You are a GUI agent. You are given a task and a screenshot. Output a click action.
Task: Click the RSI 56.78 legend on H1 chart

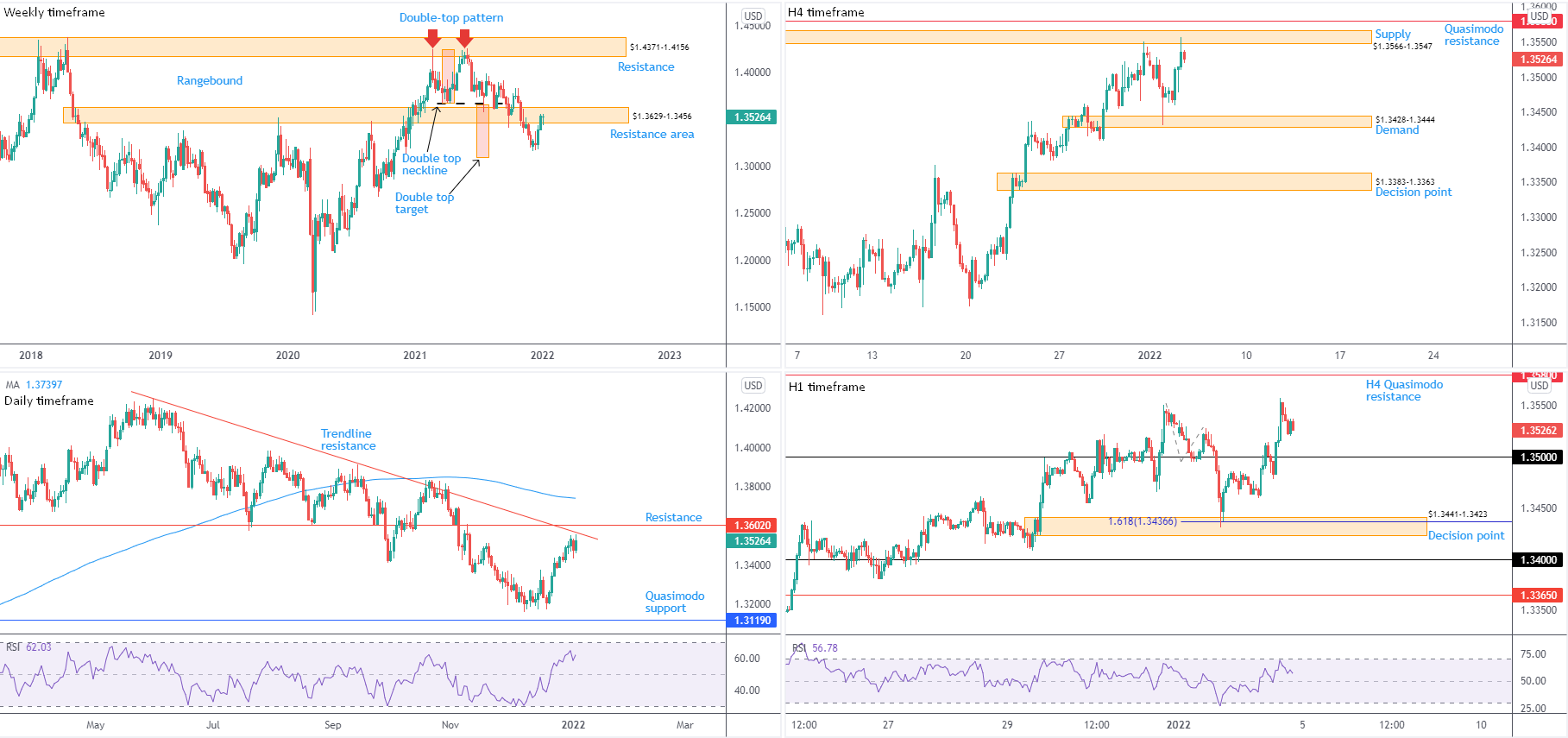815,647
